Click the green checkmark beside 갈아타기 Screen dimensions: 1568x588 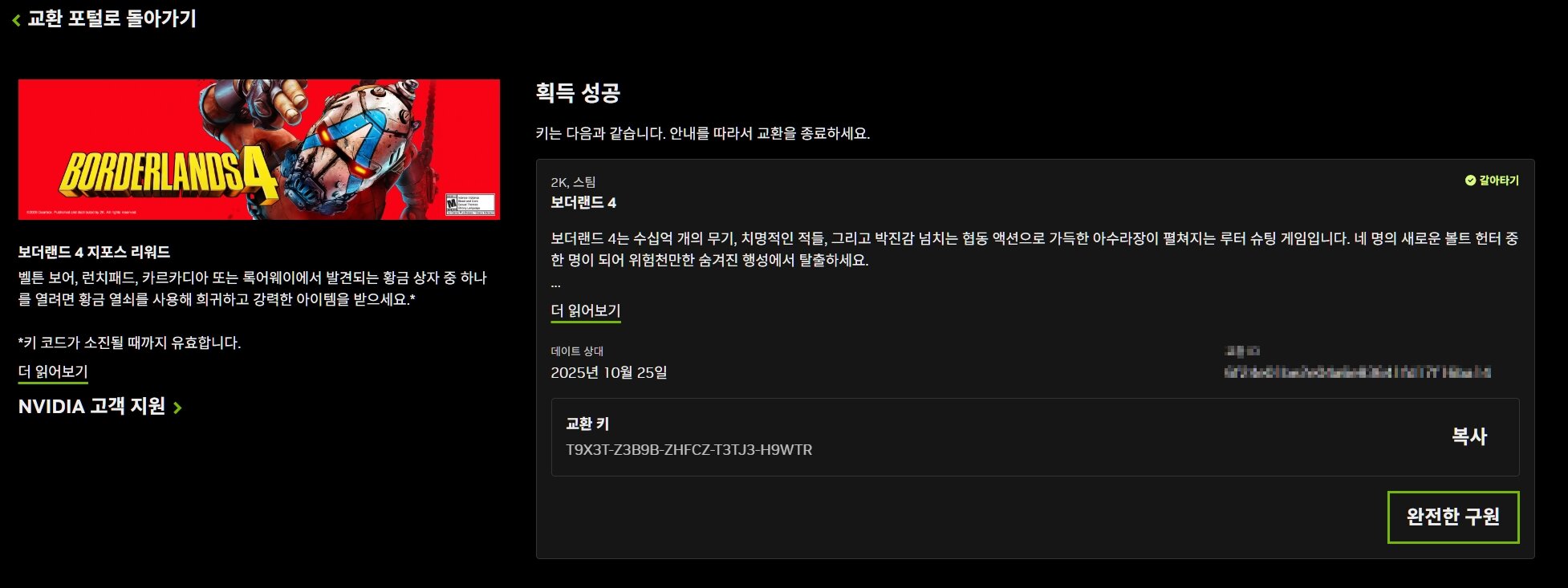click(x=1470, y=180)
